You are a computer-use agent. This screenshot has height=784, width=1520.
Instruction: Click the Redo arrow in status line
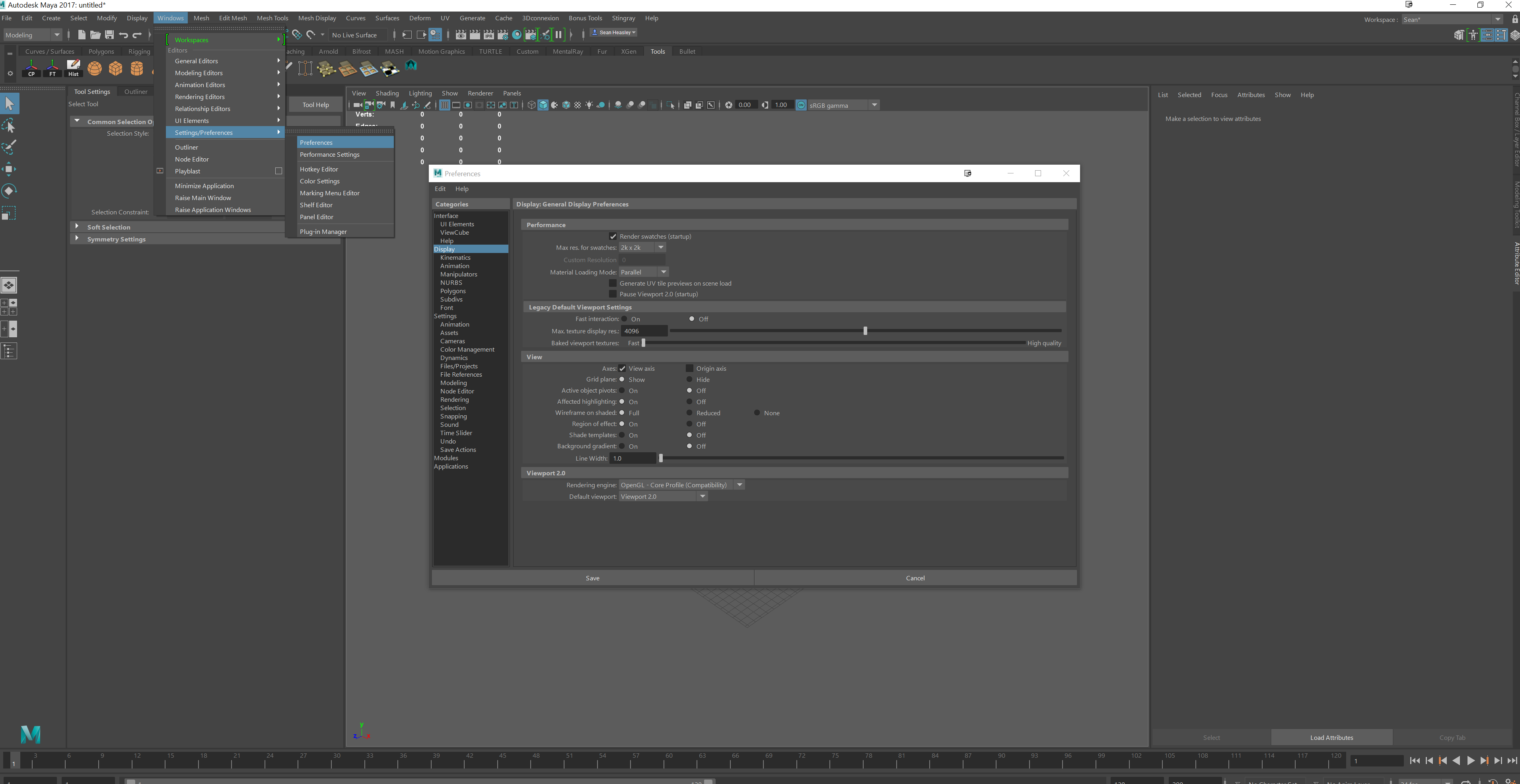pos(137,35)
